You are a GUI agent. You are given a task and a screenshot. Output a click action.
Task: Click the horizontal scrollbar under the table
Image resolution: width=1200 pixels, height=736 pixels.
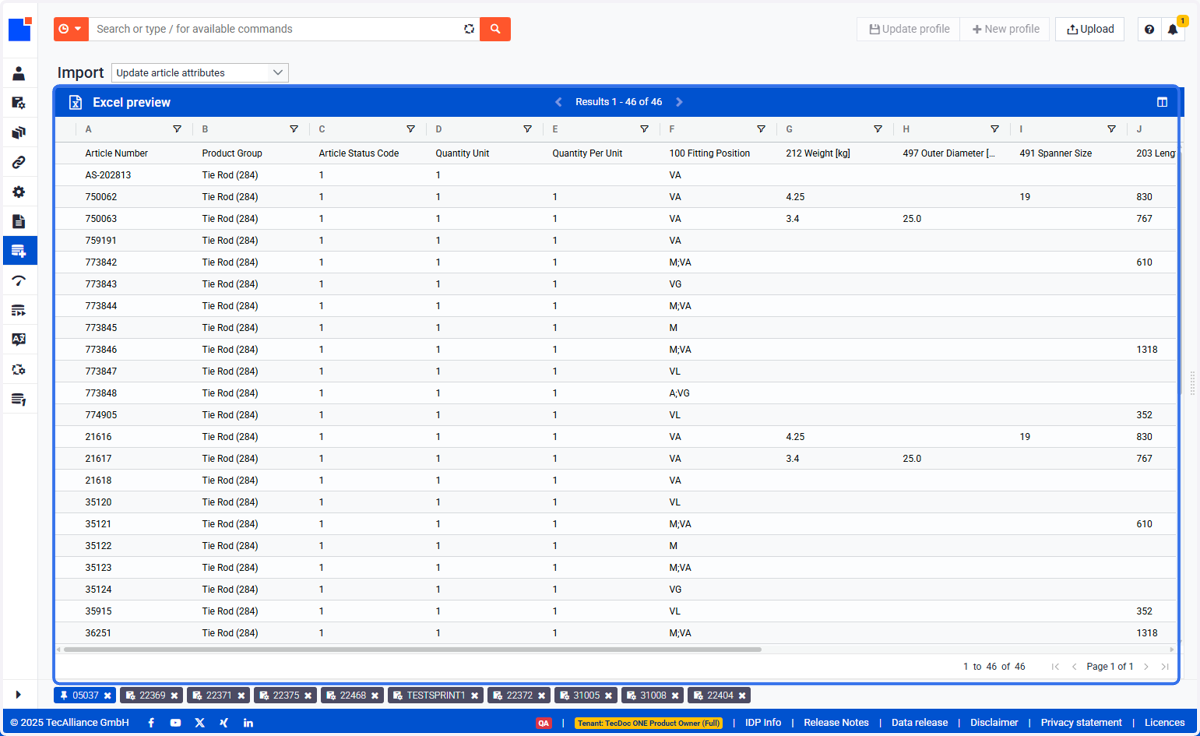coord(412,650)
